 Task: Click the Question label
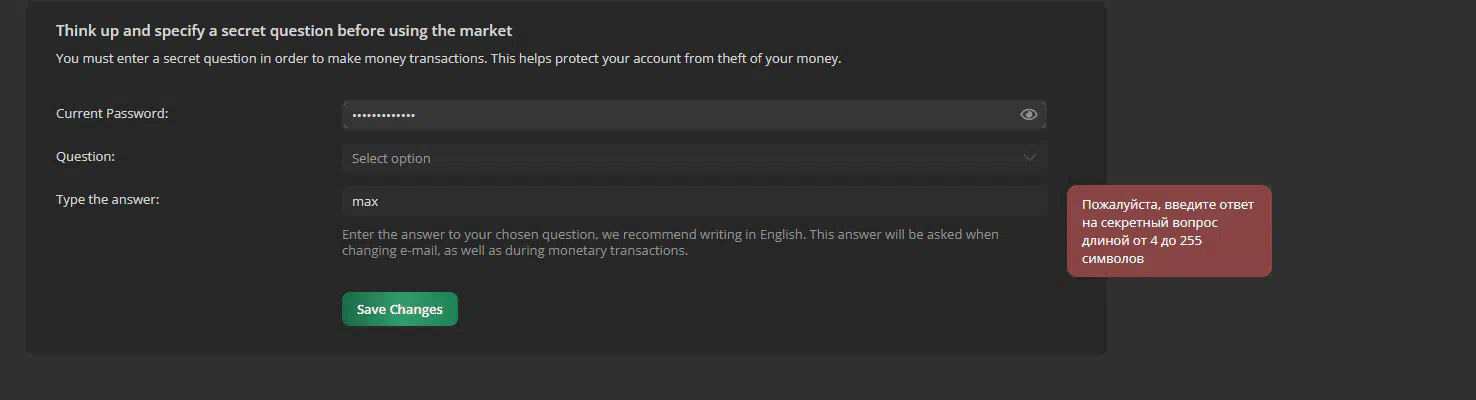86,157
